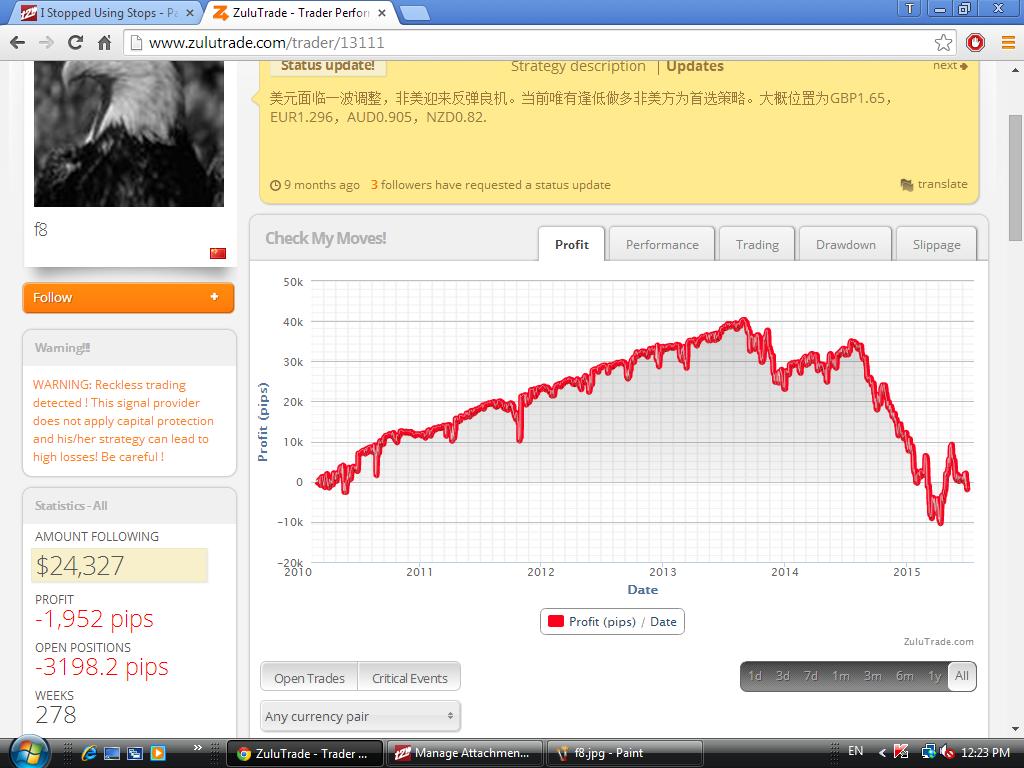Click the browser forward arrow
This screenshot has height=768, width=1024.
click(x=46, y=42)
